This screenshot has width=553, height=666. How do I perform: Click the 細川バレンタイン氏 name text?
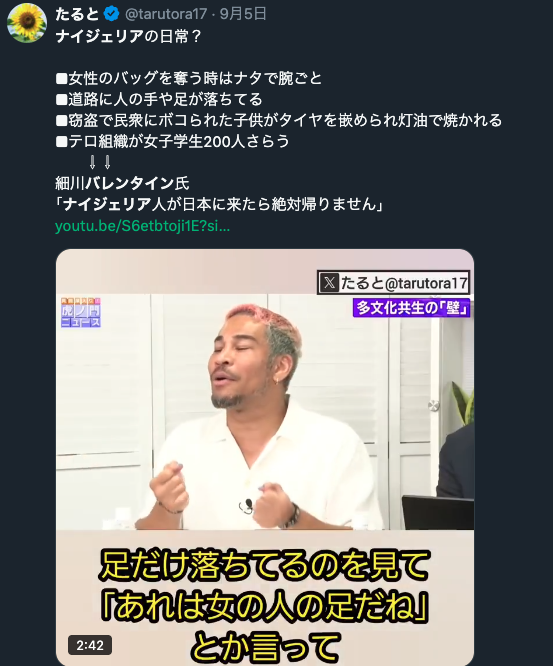[x=122, y=183]
